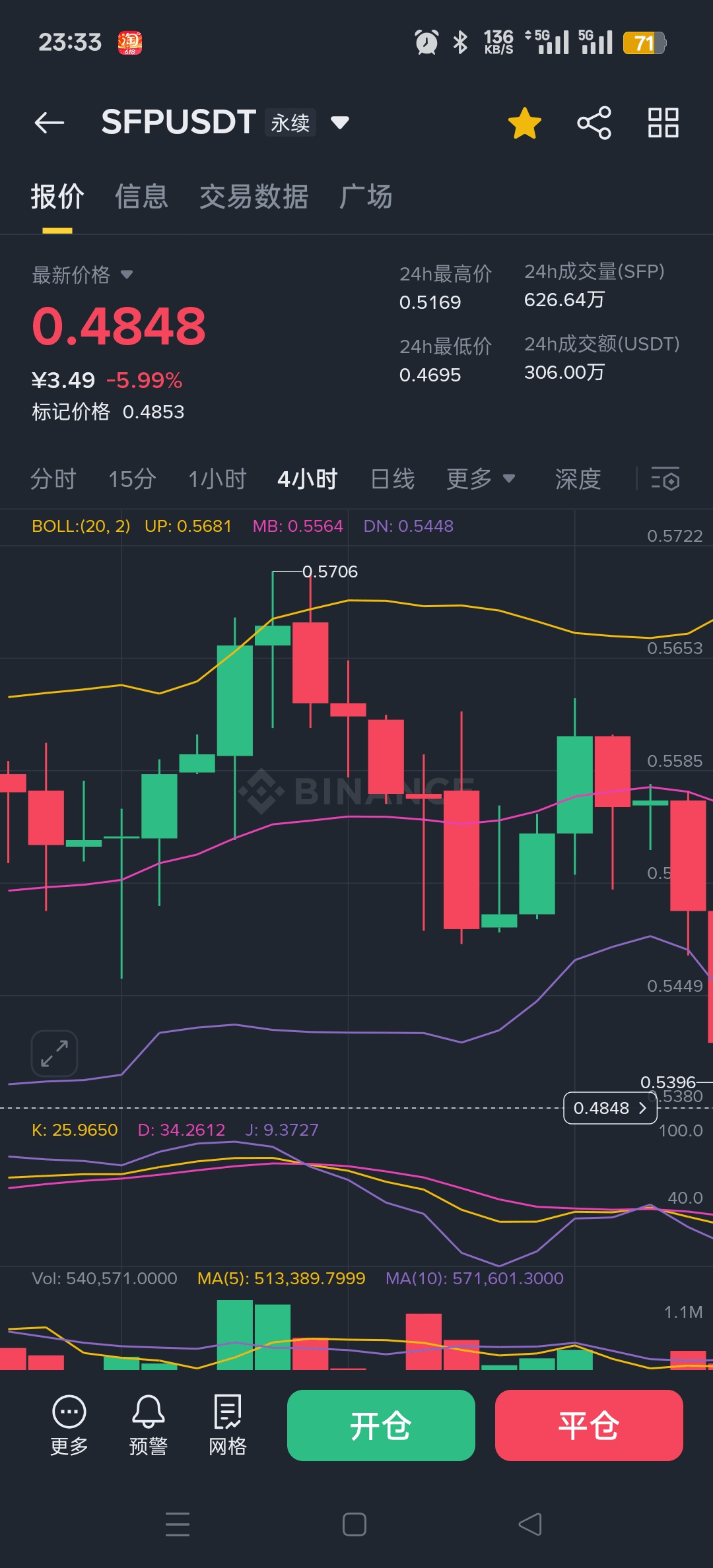Tap the 24h最高价 value 0.5169
This screenshot has width=713, height=1568.
coord(430,302)
